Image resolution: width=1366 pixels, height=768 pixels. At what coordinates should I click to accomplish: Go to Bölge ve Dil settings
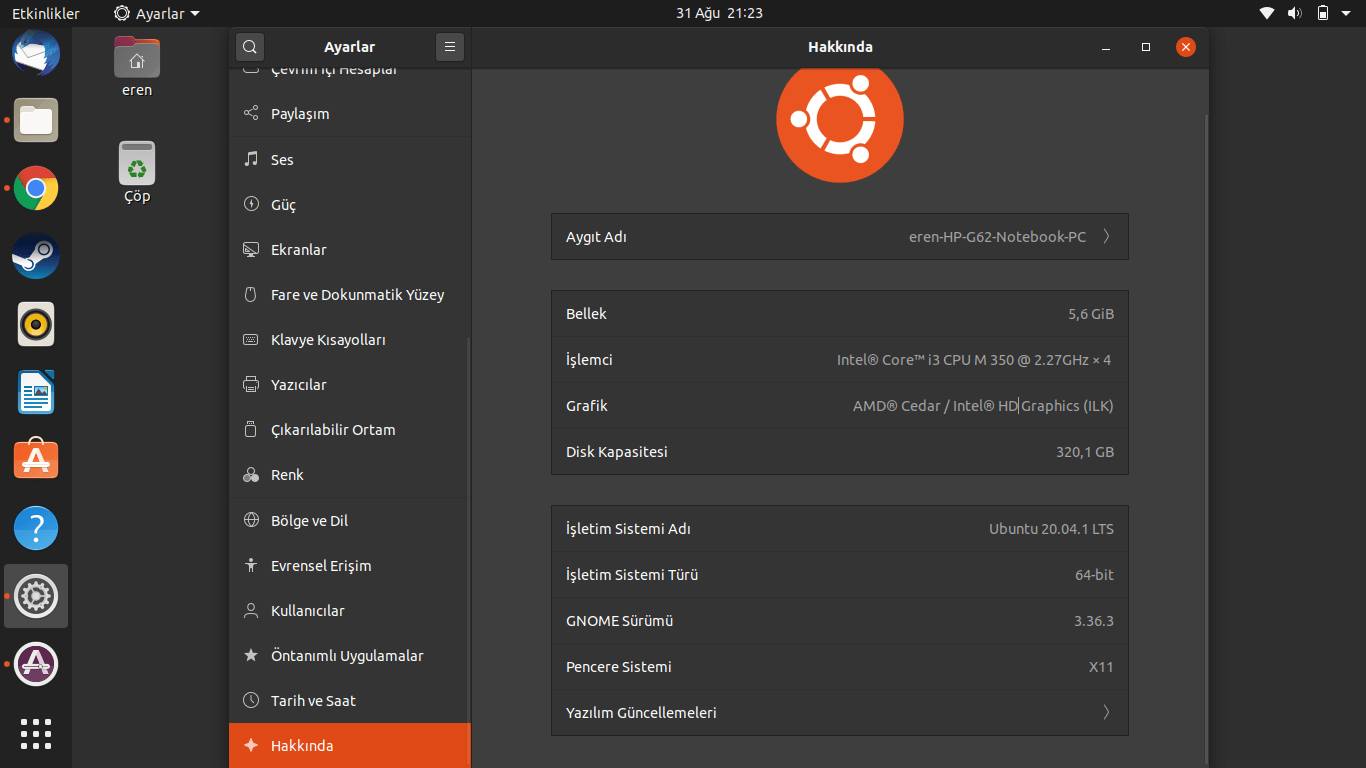(x=350, y=521)
